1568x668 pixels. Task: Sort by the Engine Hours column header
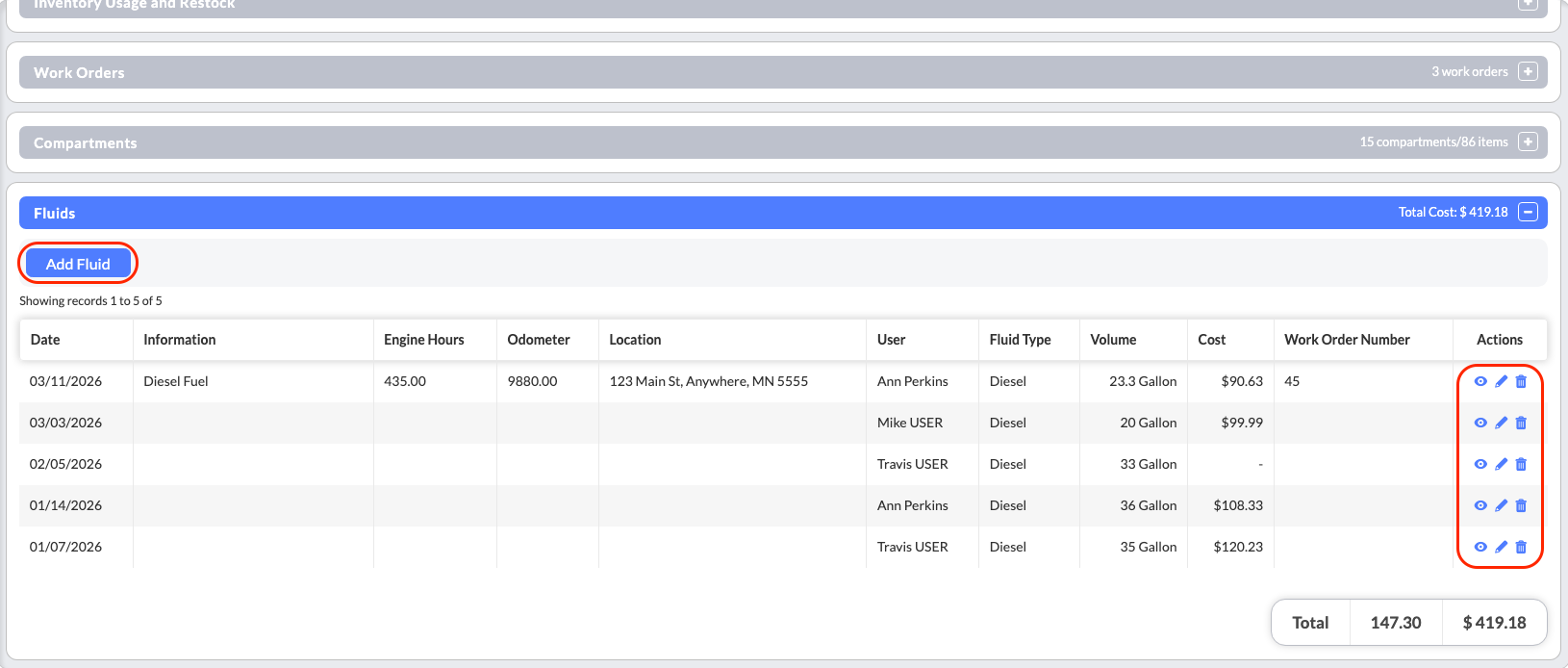(423, 340)
